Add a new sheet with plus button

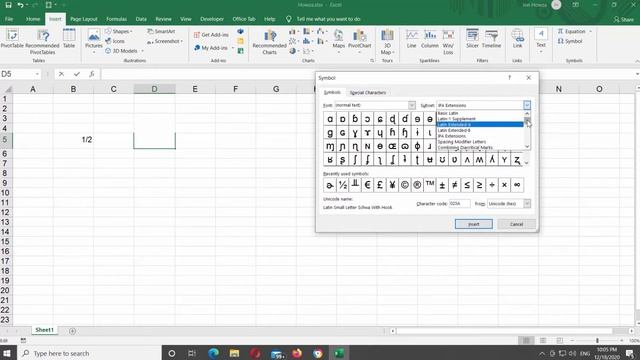click(x=72, y=331)
